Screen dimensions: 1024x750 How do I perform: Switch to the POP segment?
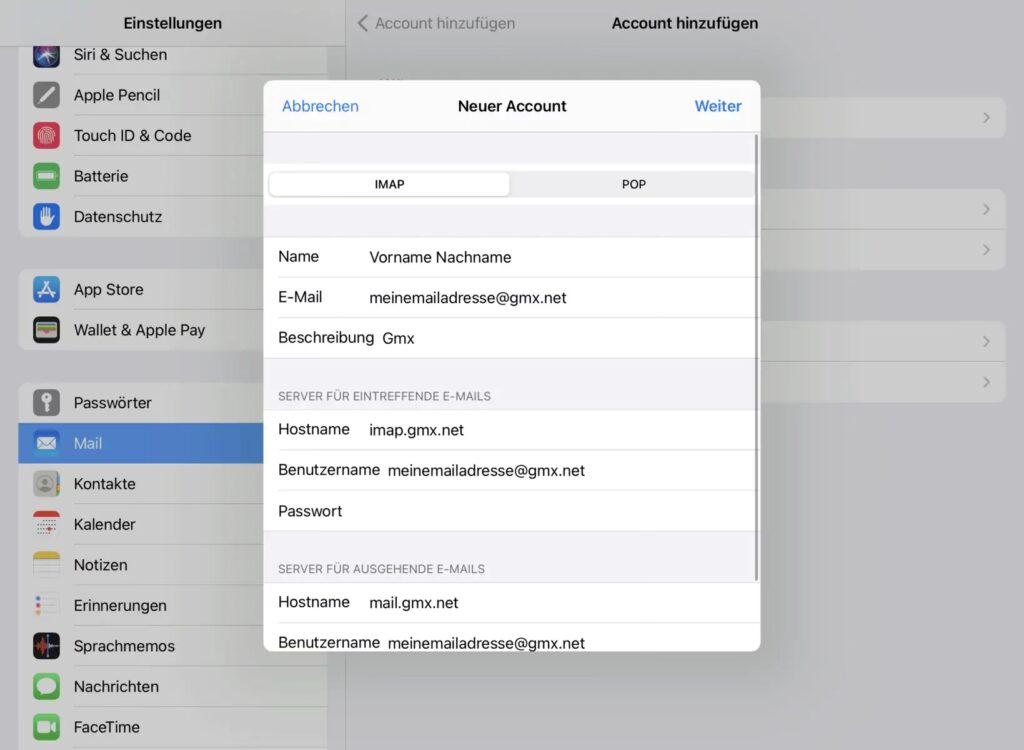tap(633, 185)
